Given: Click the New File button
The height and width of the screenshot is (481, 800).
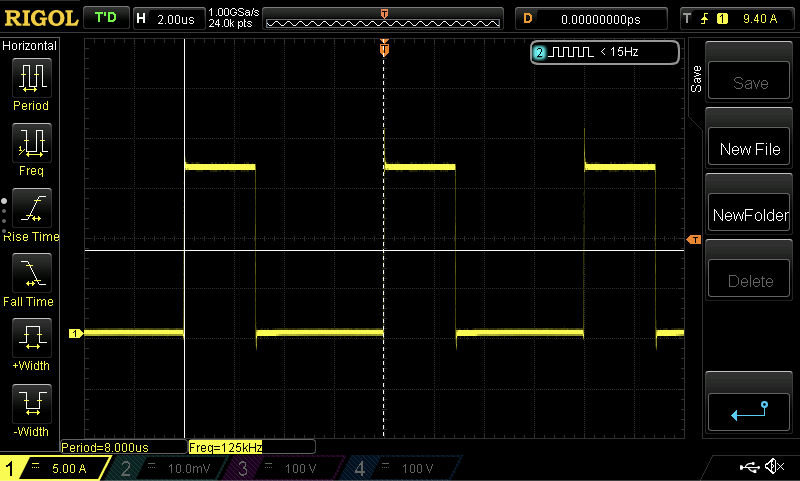Looking at the screenshot, I should click(750, 149).
